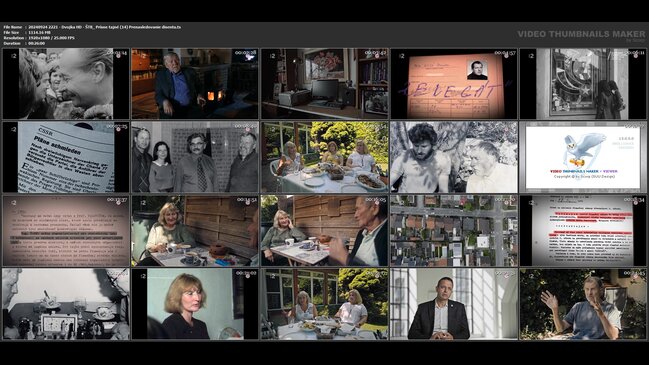Open the CSSR newspaper clipping thumbnail
649x365 pixels.
(66, 157)
